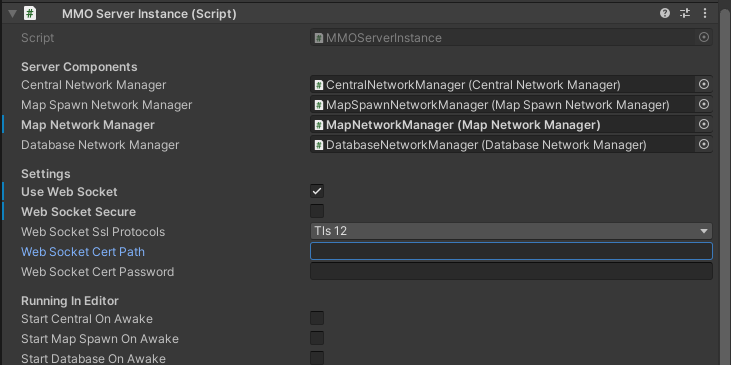731x365 pixels.
Task: Open the Web Socket Ssl Protocols dropdown
Action: pyautogui.click(x=511, y=231)
